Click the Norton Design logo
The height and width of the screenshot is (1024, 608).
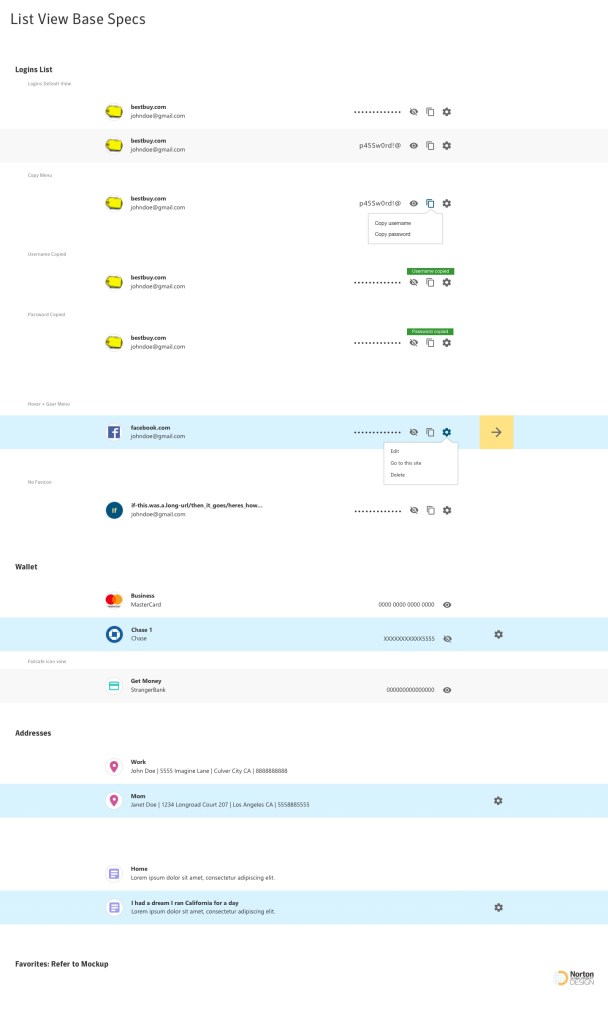[574, 977]
